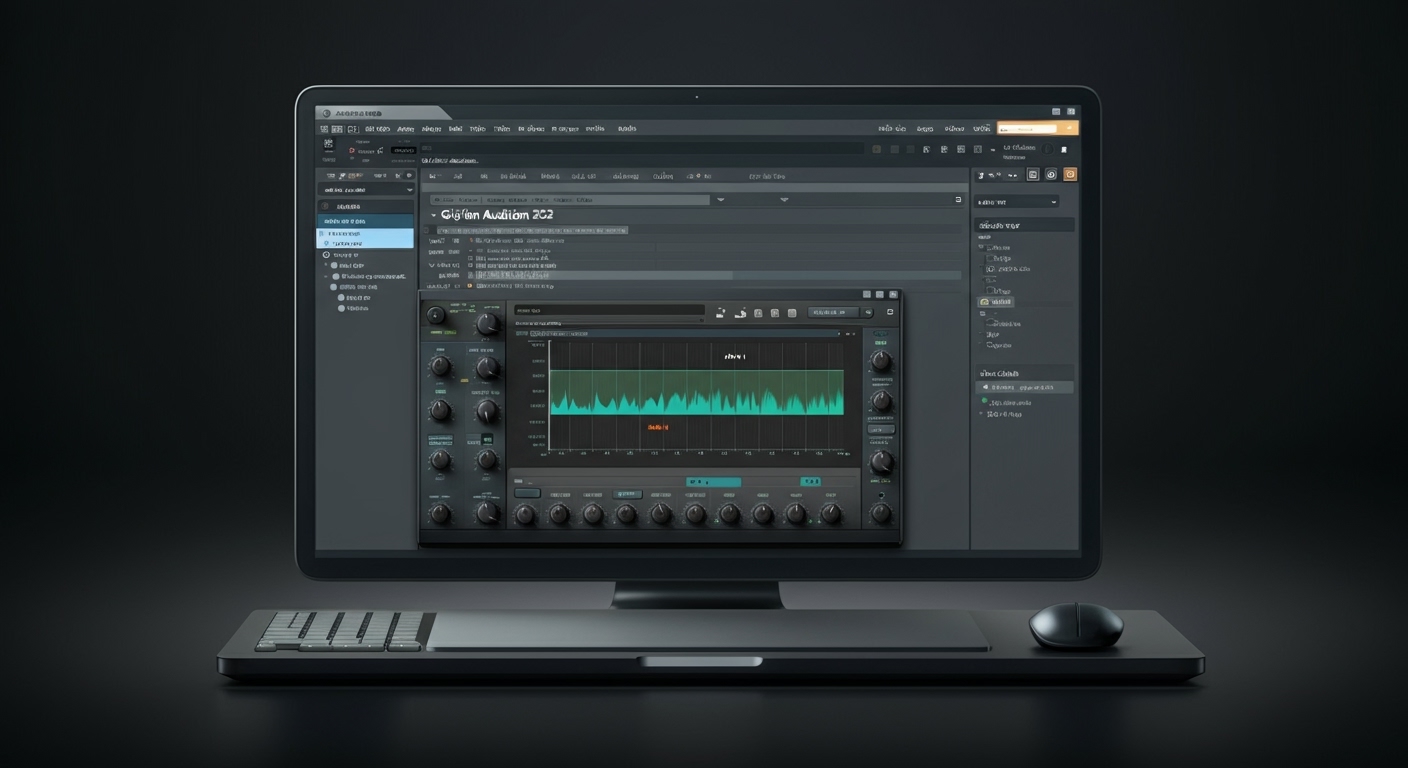Open the media browser icon beside the orange icon
Screen dimensions: 1408x768
tap(1033, 175)
